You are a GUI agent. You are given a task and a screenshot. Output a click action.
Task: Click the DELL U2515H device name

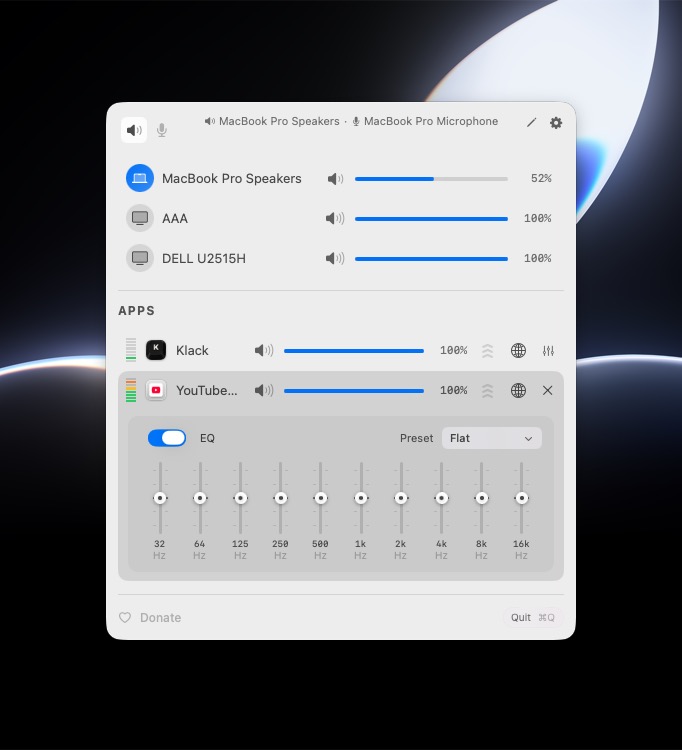click(204, 258)
